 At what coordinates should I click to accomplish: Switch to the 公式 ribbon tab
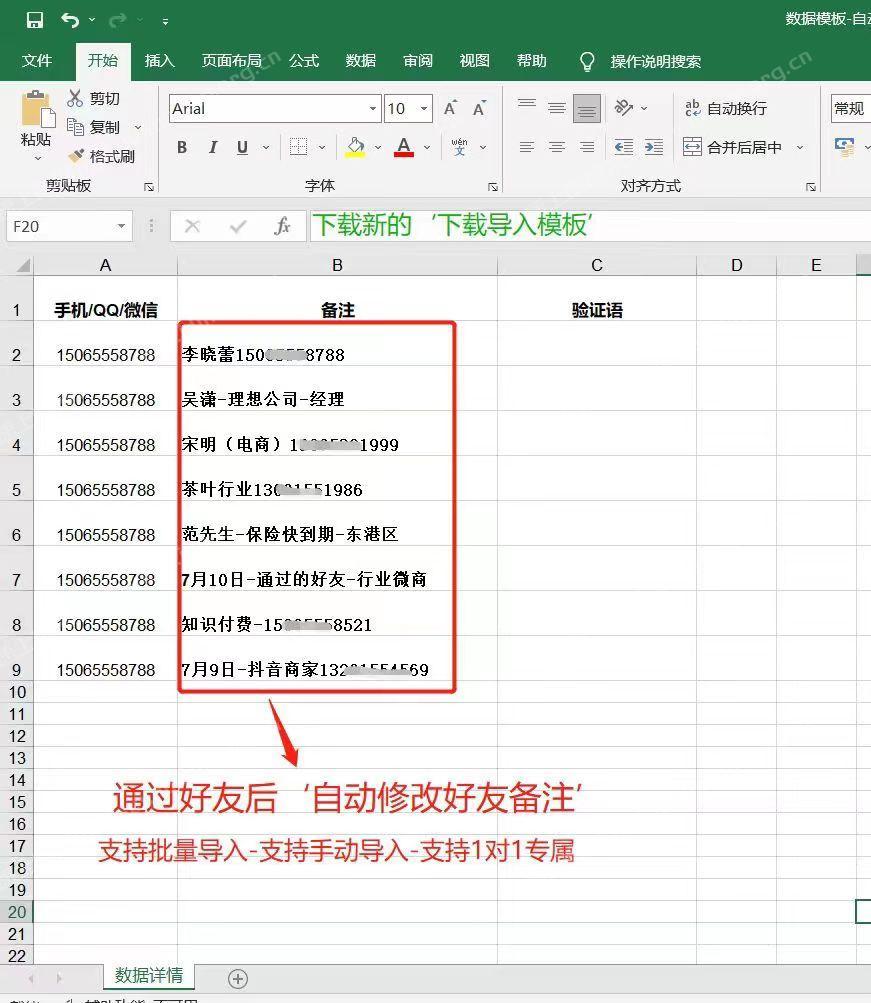(304, 61)
